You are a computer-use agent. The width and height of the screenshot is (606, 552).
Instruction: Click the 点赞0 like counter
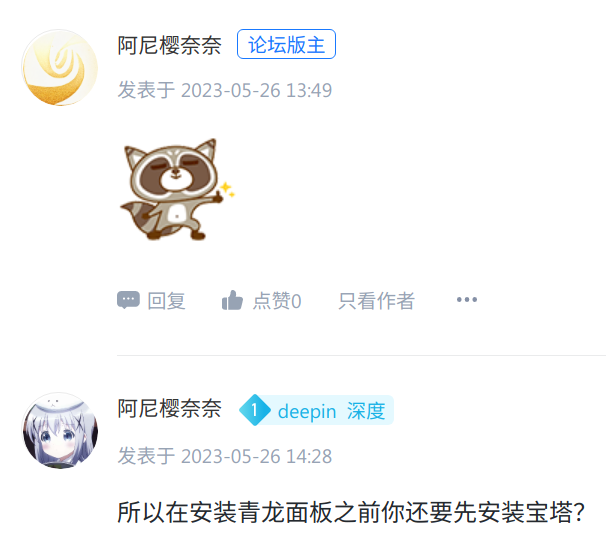(x=277, y=301)
